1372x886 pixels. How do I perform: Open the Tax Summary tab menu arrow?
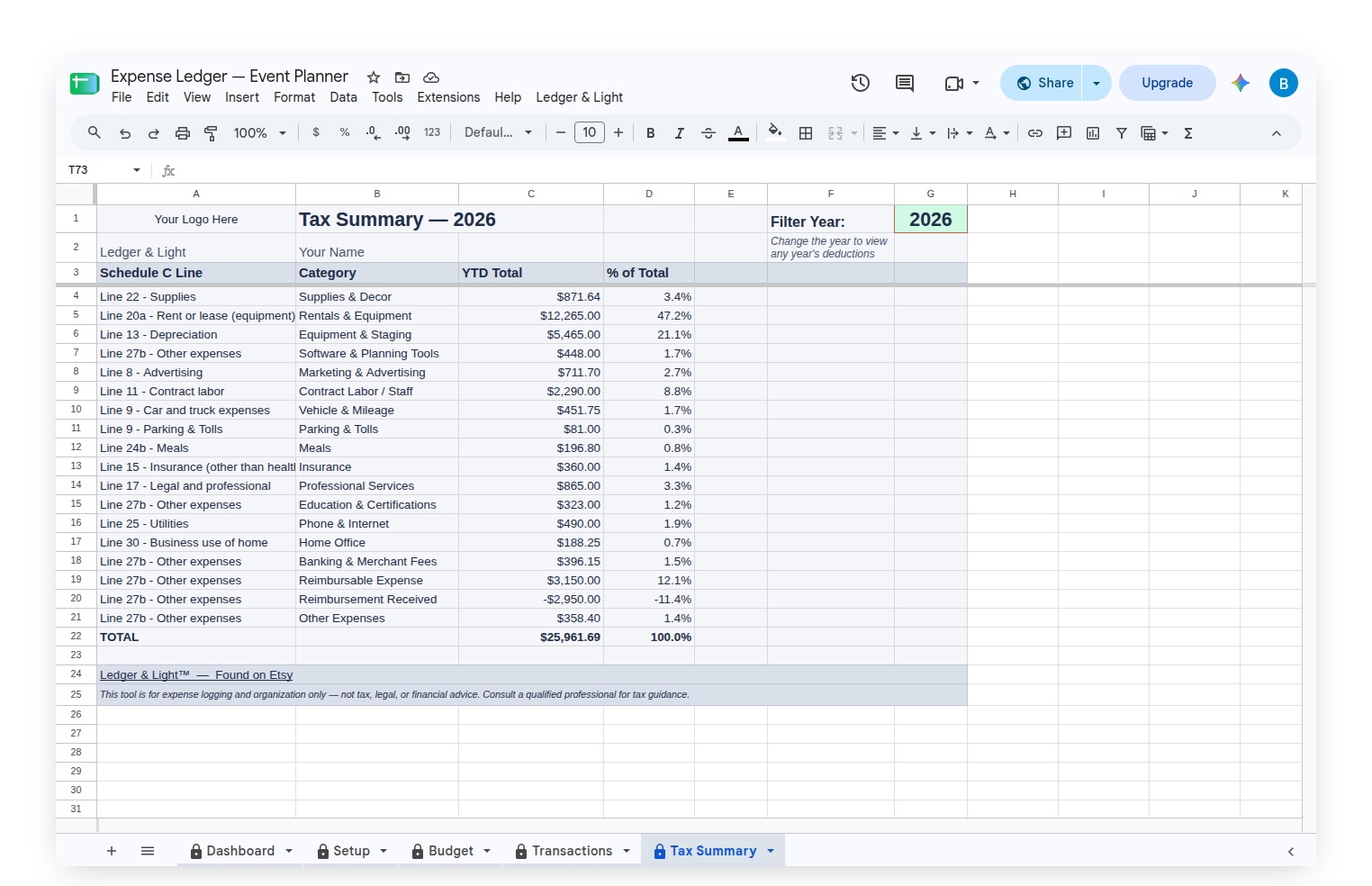coord(771,851)
